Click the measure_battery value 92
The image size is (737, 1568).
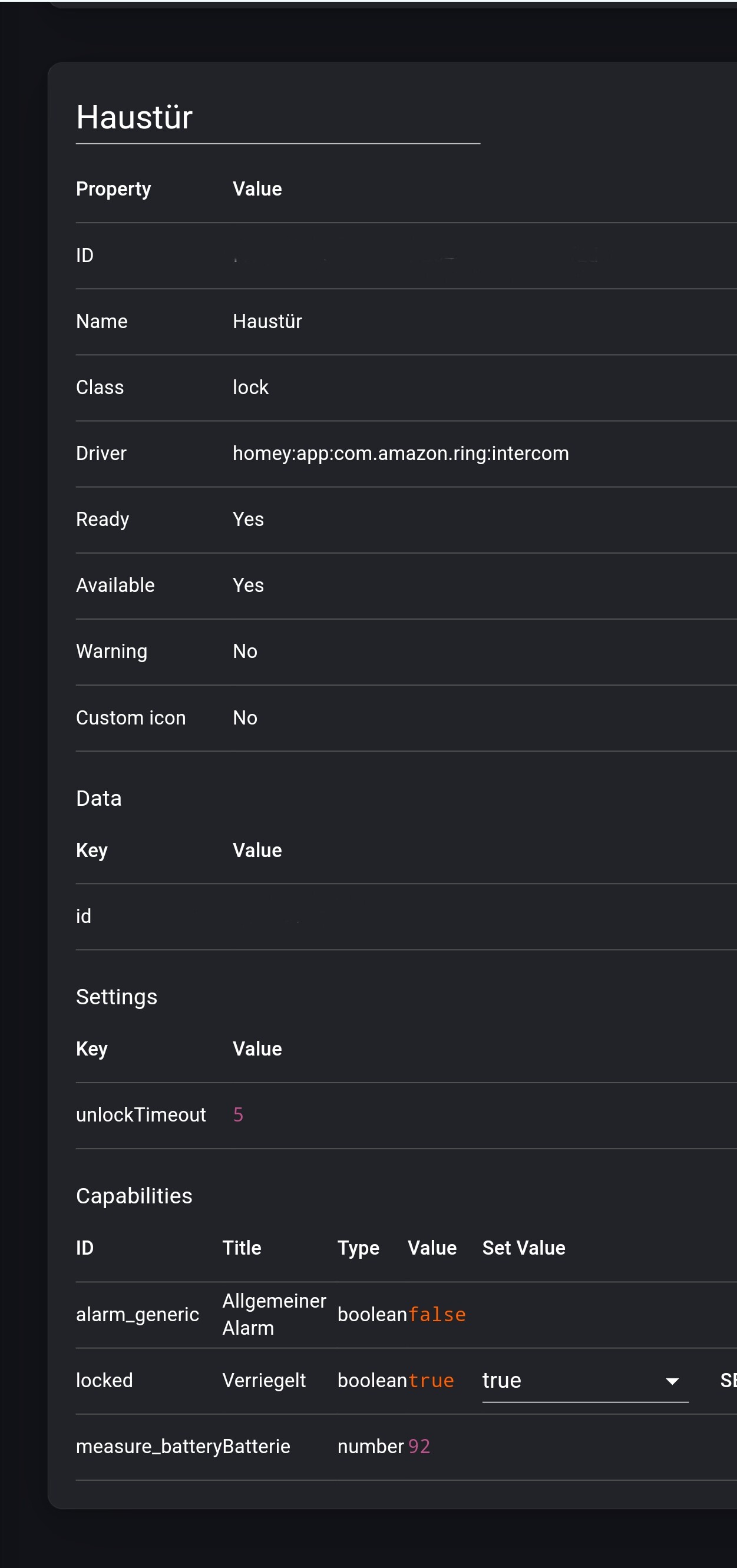pyautogui.click(x=419, y=1446)
